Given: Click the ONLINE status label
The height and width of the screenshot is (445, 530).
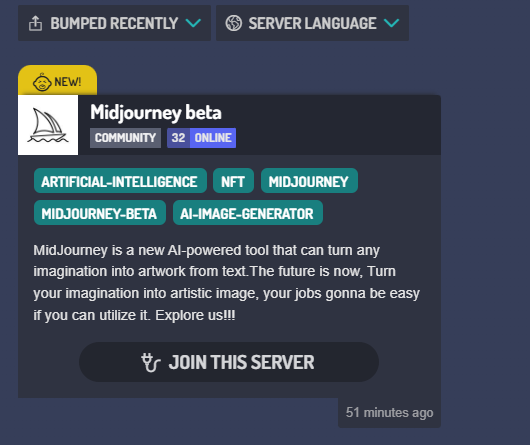Looking at the screenshot, I should pyautogui.click(x=213, y=138).
